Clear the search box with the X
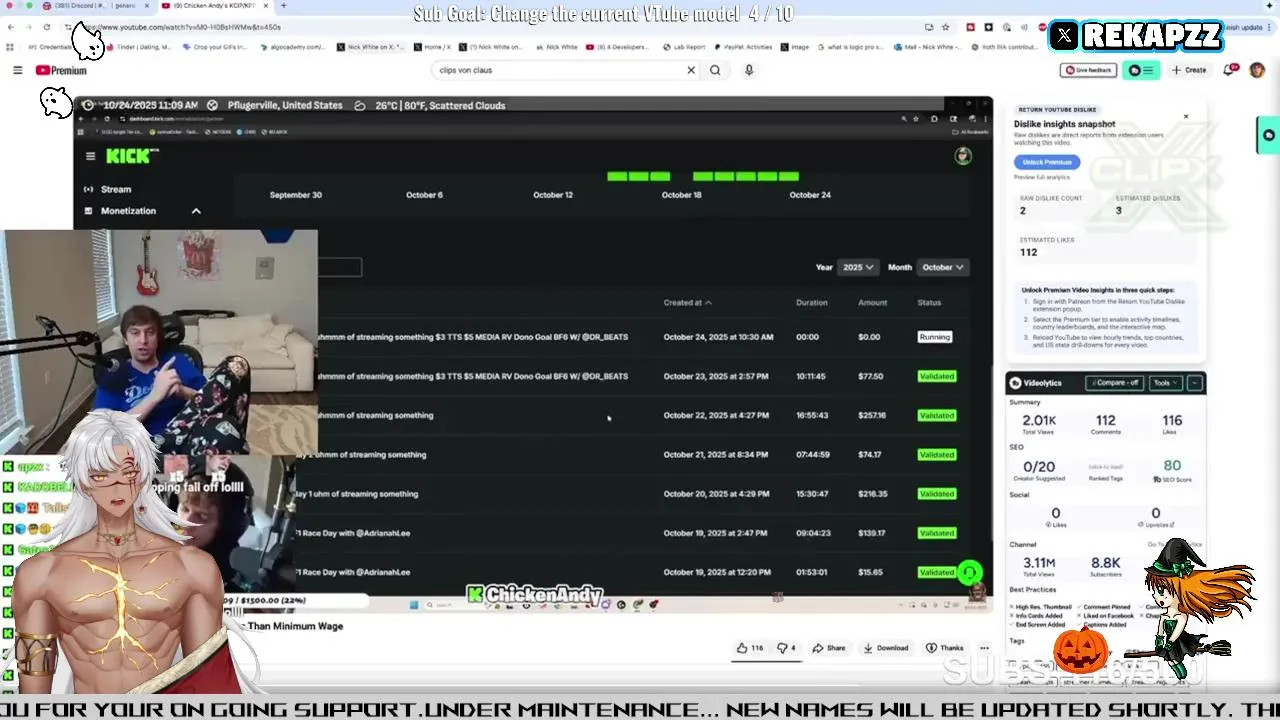 point(690,70)
